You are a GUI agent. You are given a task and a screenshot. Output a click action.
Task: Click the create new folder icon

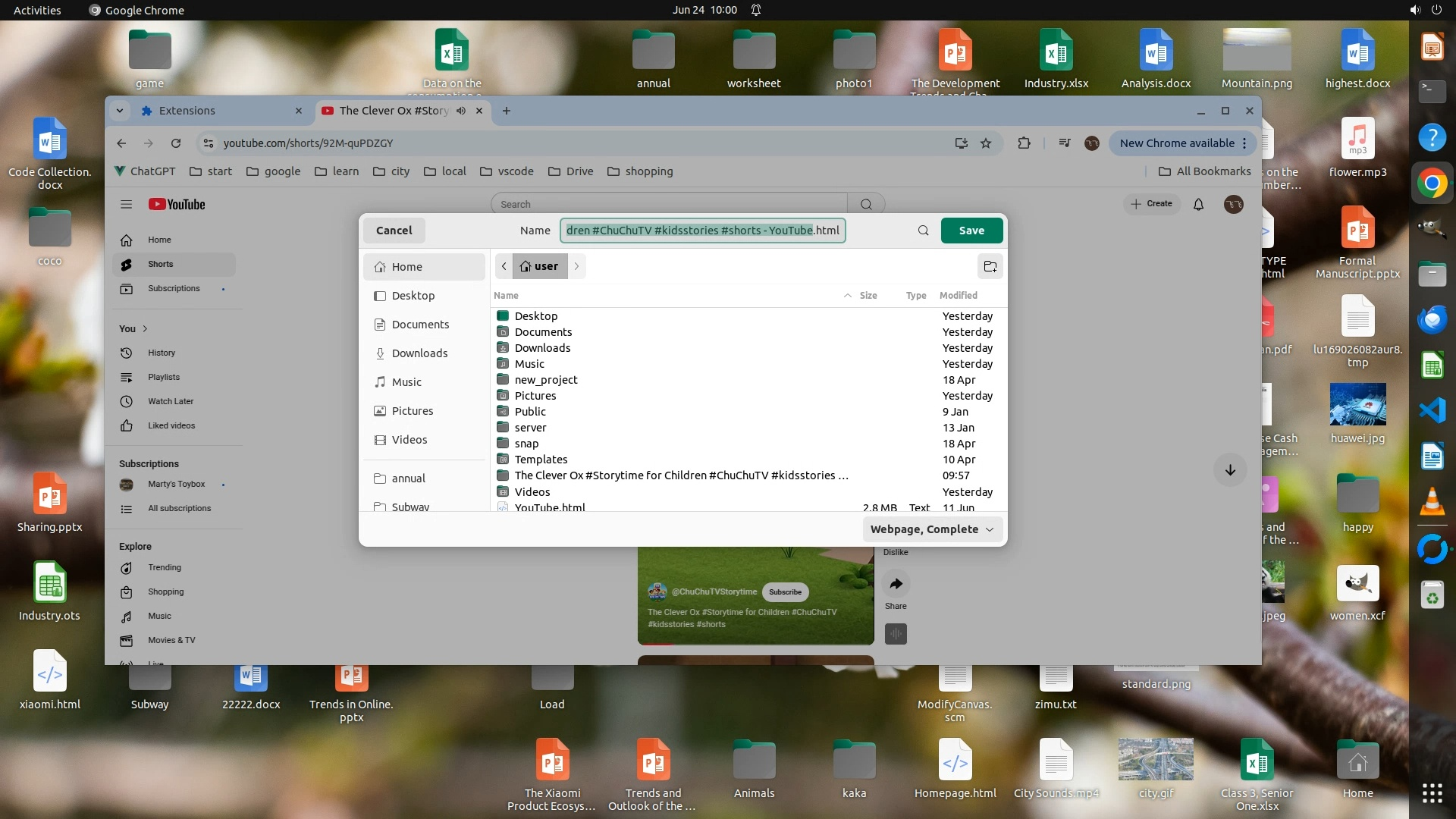click(x=990, y=266)
